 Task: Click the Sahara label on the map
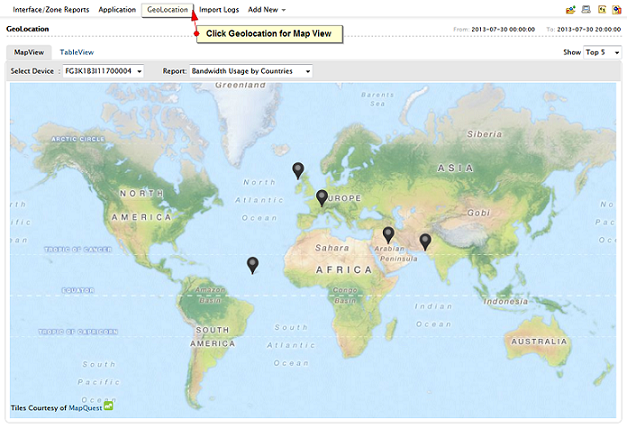click(x=332, y=248)
